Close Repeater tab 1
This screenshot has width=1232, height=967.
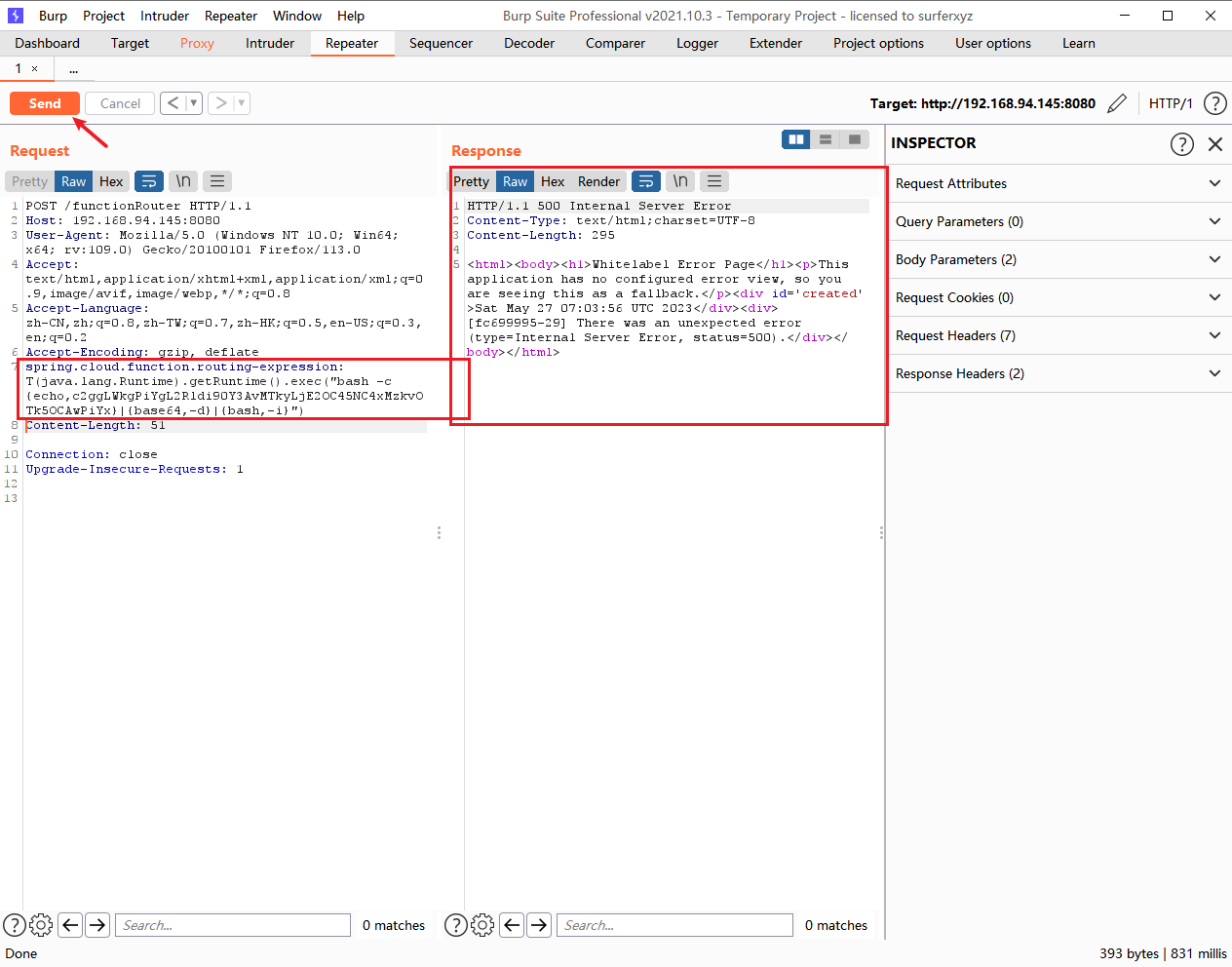point(35,68)
